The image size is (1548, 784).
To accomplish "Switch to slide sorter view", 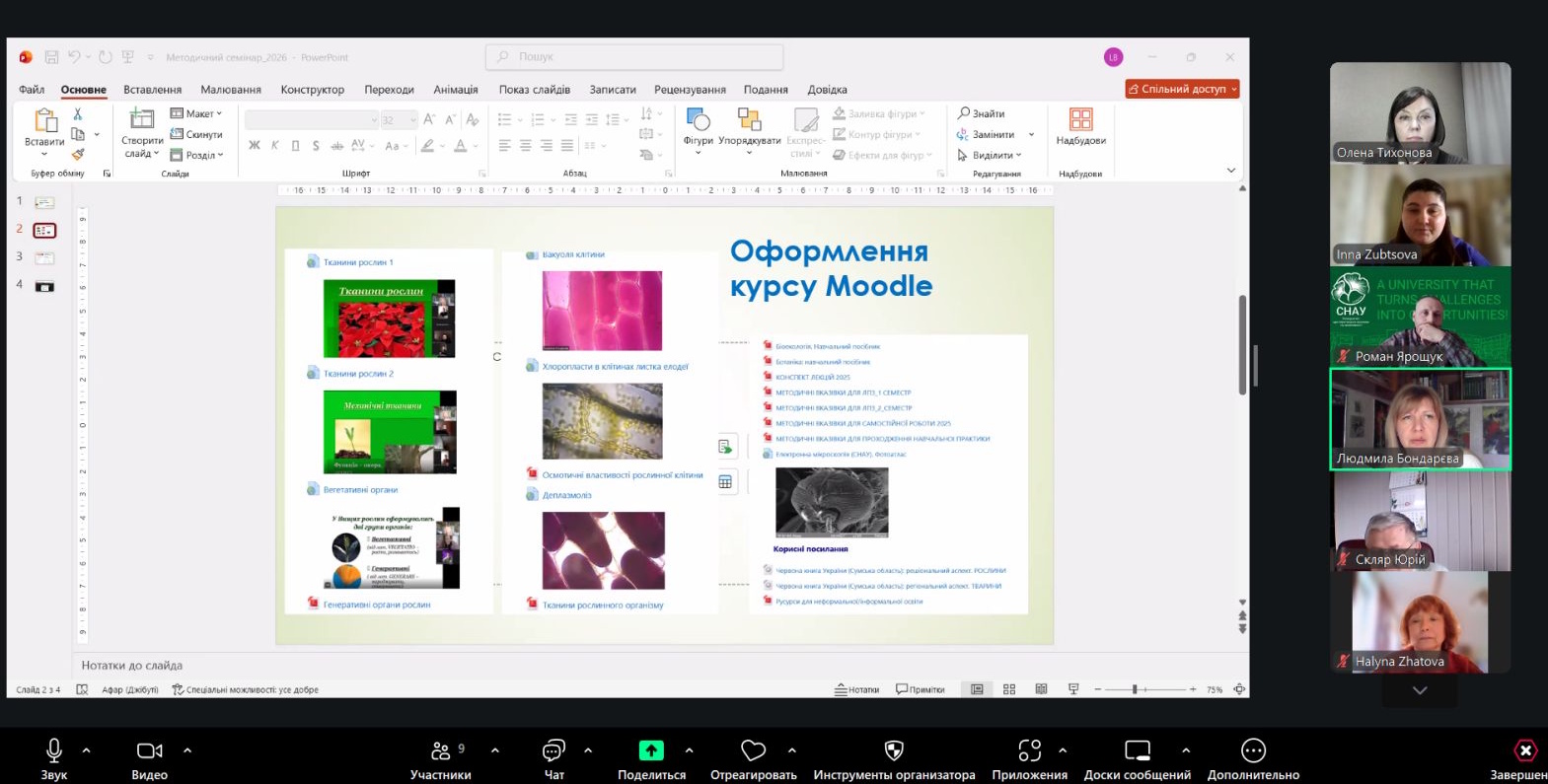I will pos(1009,689).
